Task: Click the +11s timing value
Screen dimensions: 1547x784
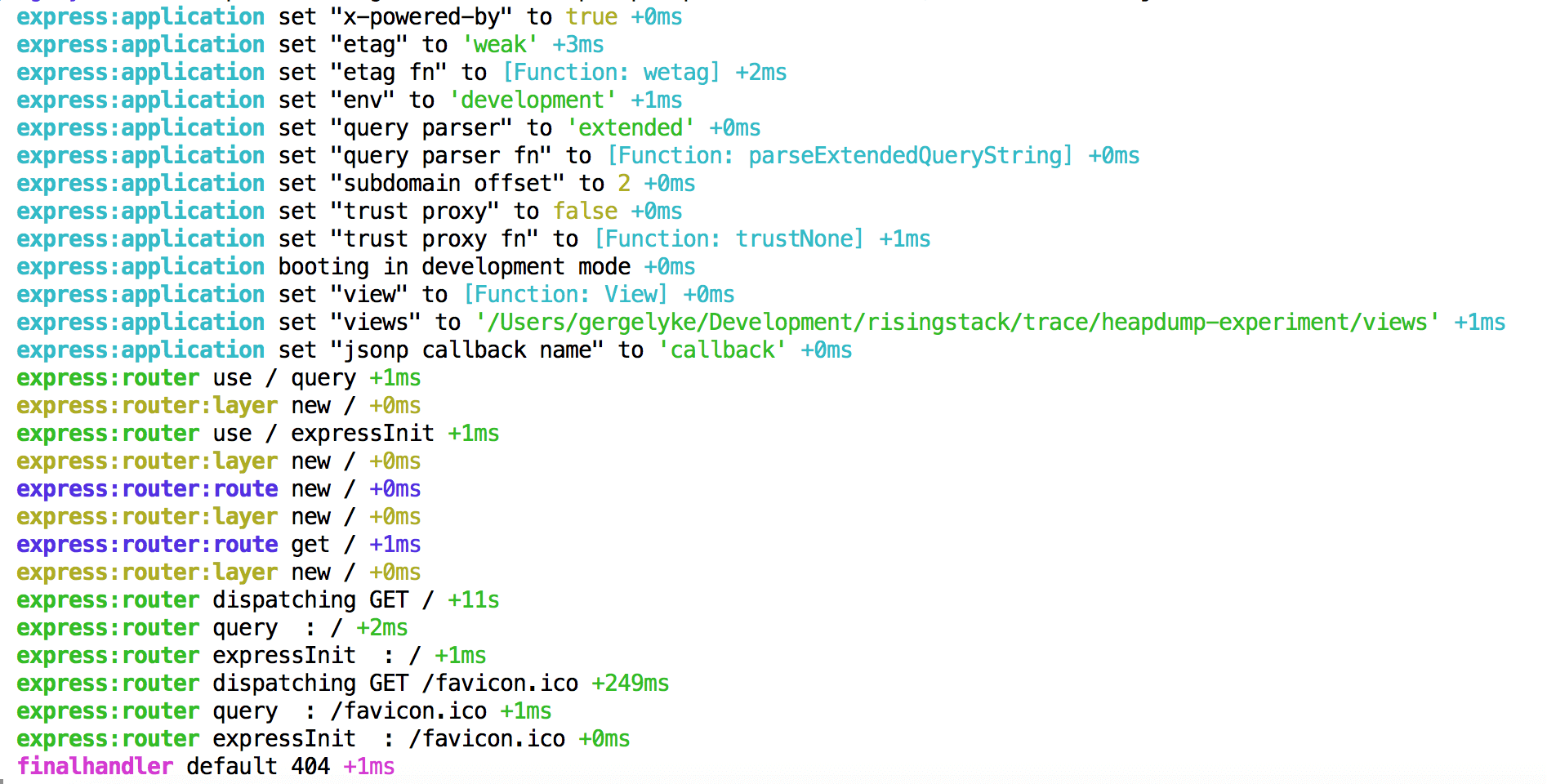Action: tap(474, 600)
